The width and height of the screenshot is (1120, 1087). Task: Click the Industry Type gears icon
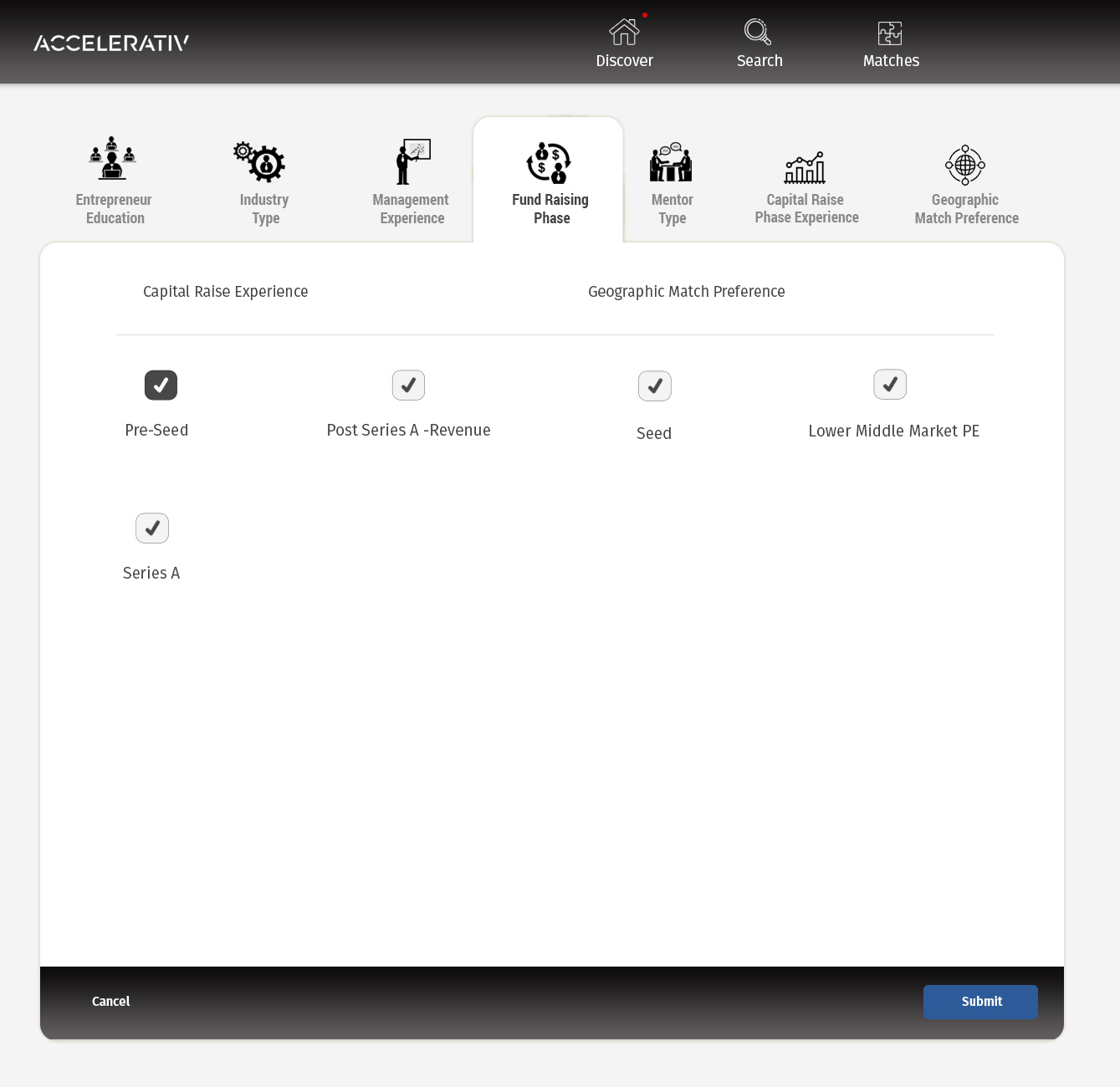coord(260,161)
